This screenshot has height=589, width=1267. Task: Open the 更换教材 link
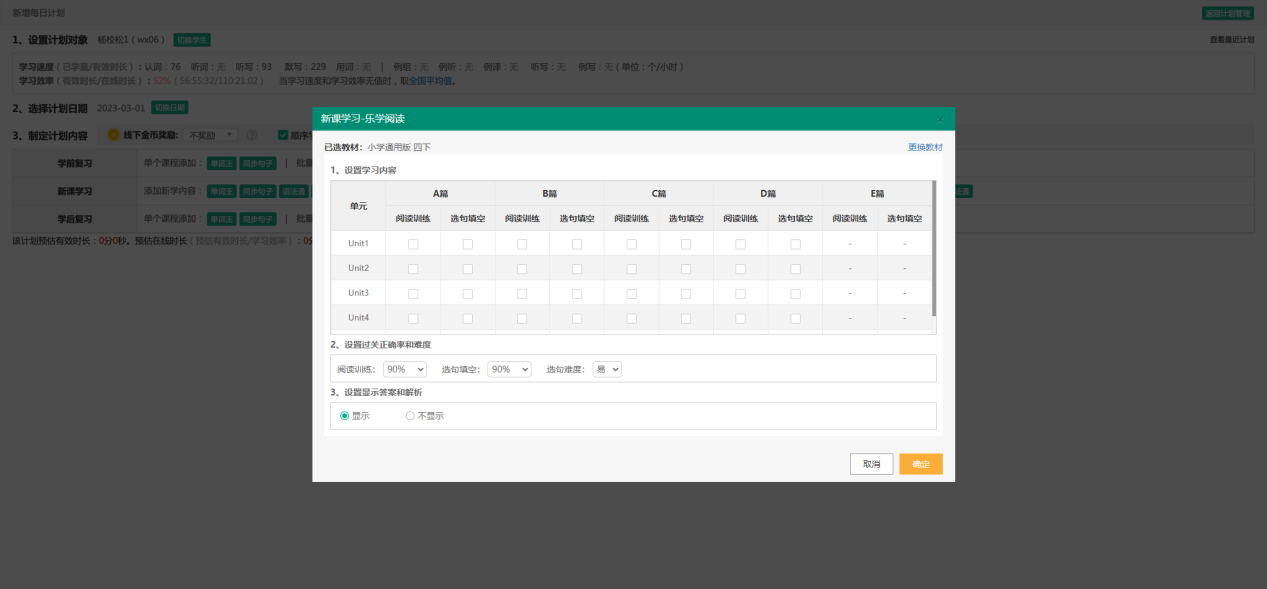(925, 147)
